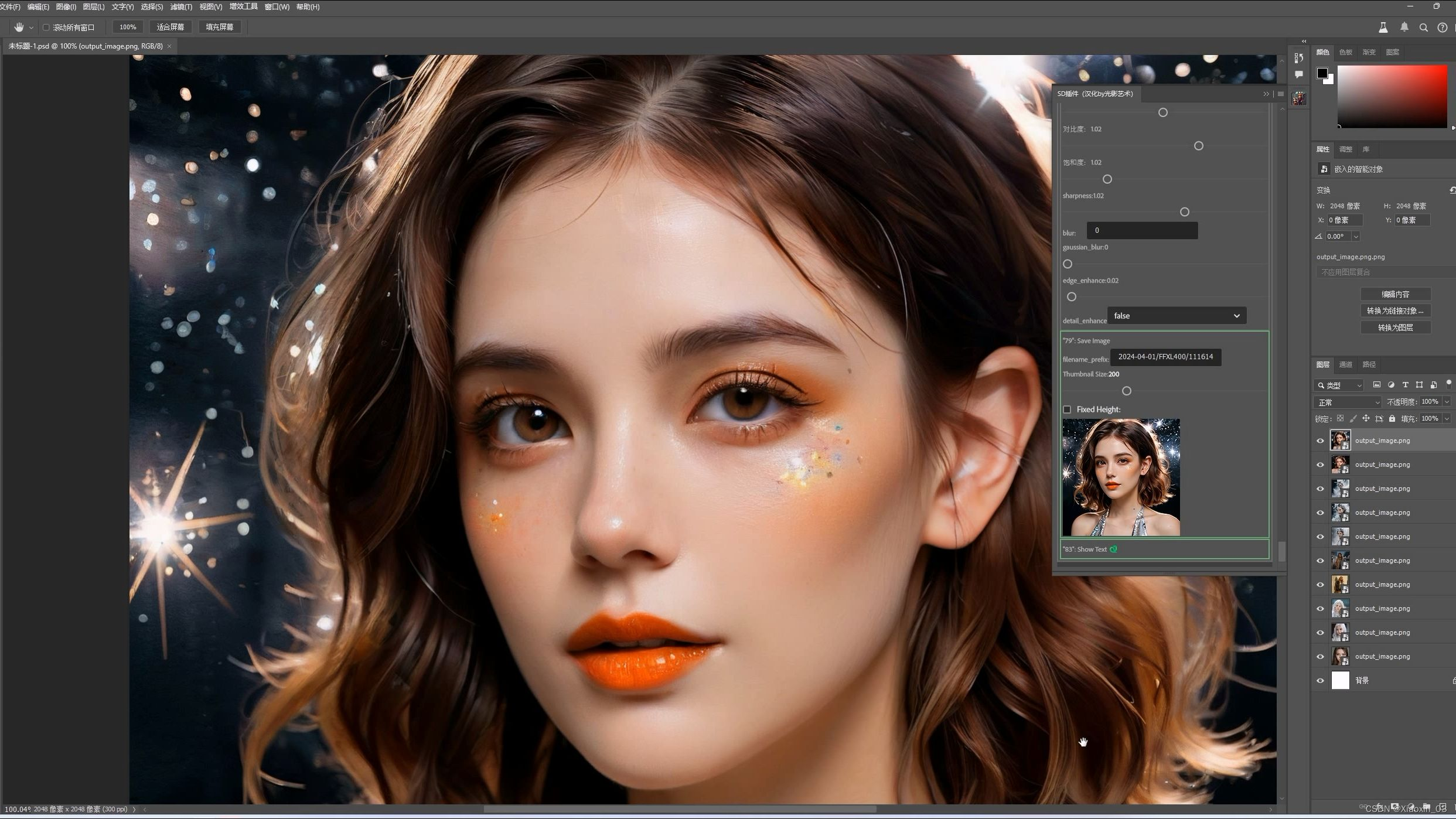Click the filename_prefix input field
Image resolution: width=1456 pixels, height=819 pixels.
pos(1165,357)
